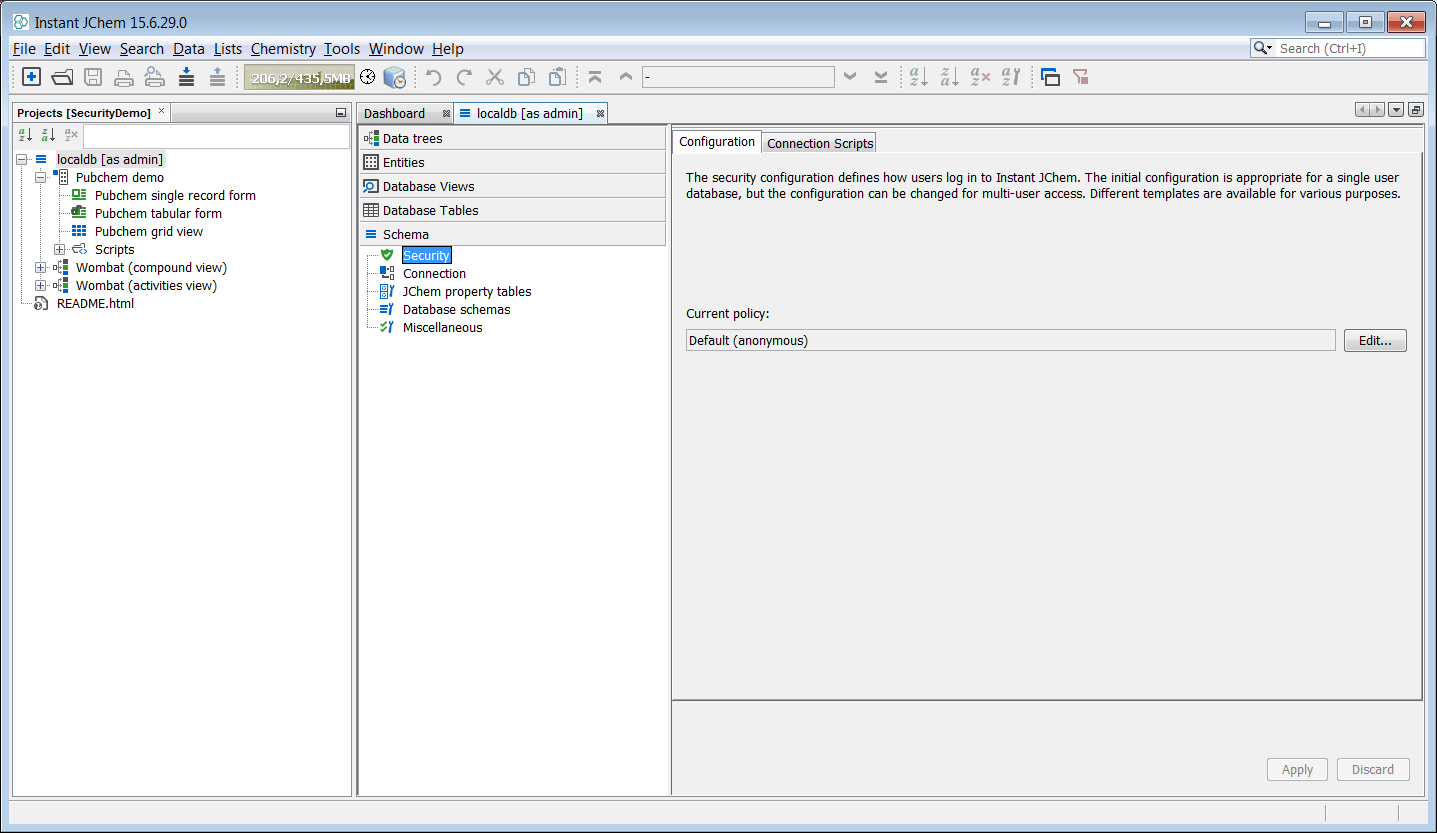The width and height of the screenshot is (1437, 833).
Task: Expand the Wombat (compound view) node
Action: point(41,268)
